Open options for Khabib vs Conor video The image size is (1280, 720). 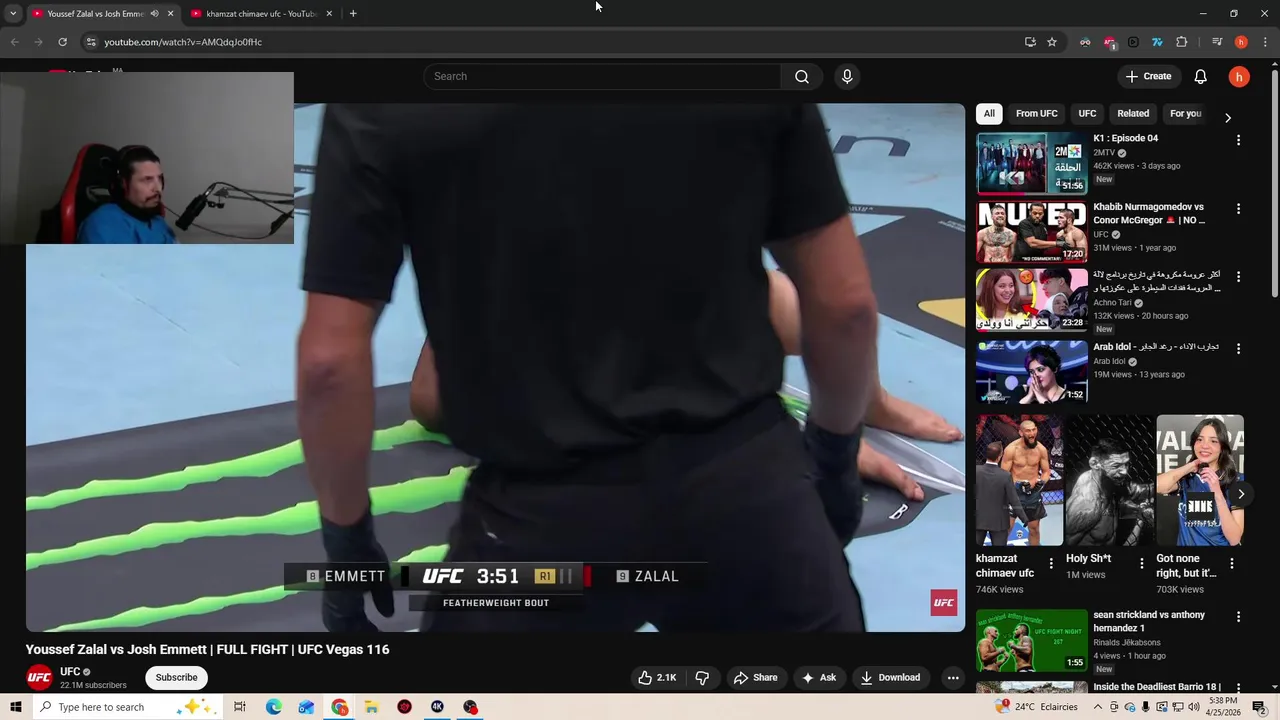[x=1238, y=209]
